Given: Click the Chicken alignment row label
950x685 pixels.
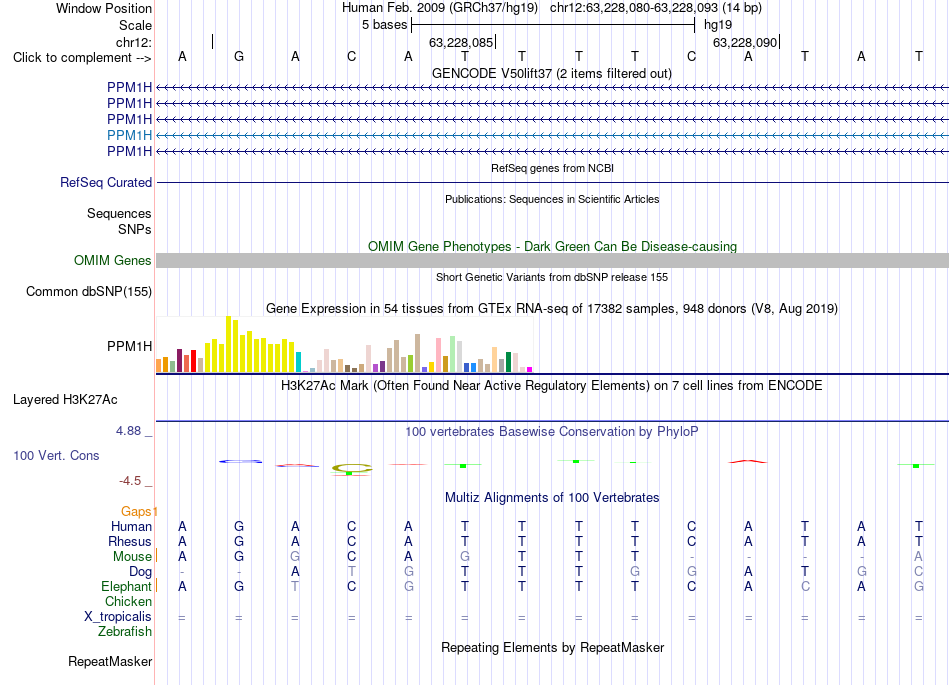Looking at the screenshot, I should click(128, 601).
